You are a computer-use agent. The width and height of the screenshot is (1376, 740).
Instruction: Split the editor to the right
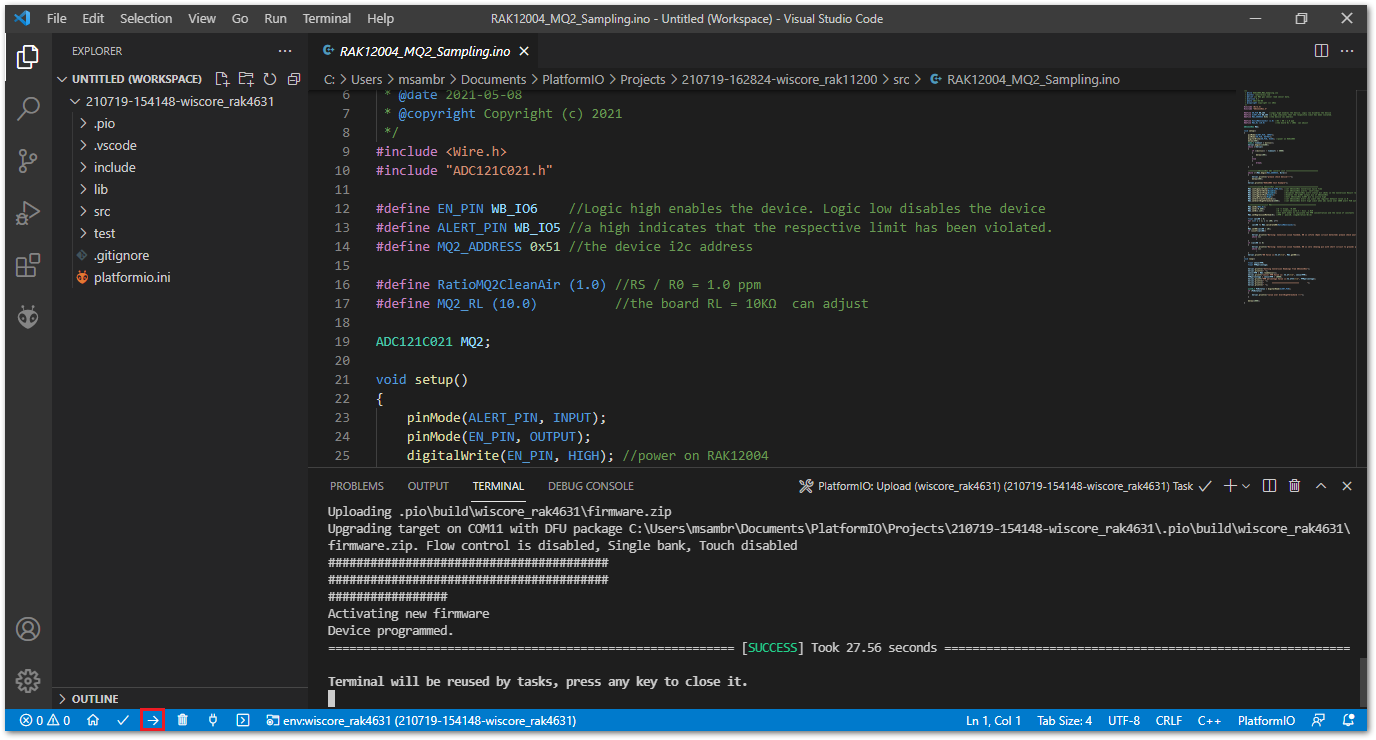point(1321,50)
